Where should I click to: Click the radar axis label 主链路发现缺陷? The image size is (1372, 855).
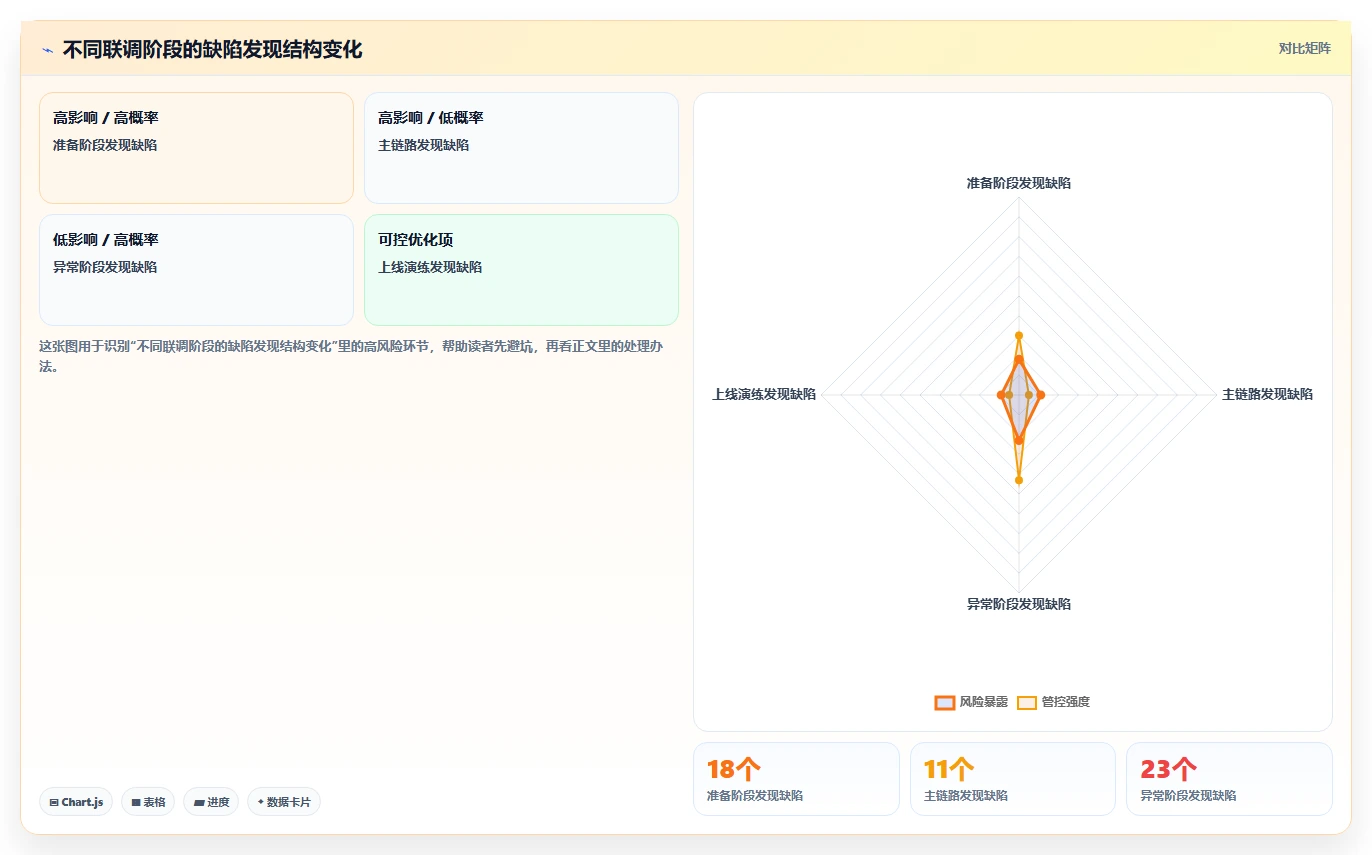1268,394
